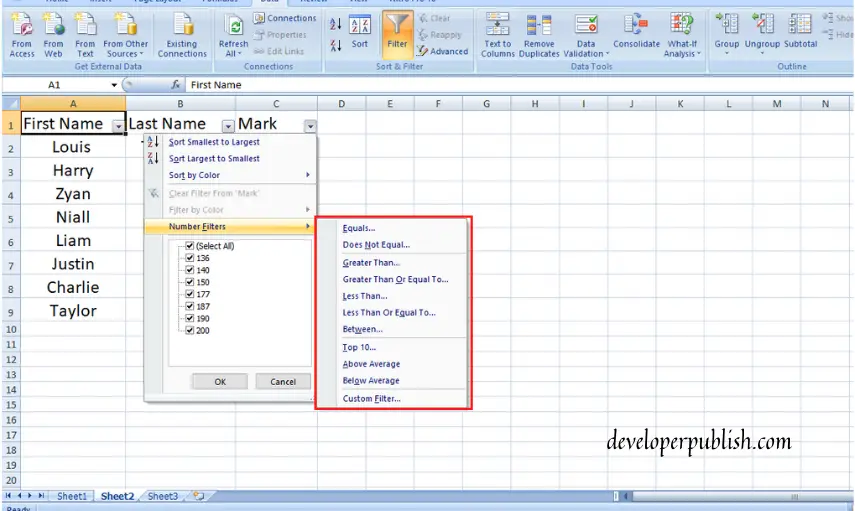Viewport: 855px width, 511px height.
Task: Expand Sort by Color submenu
Action: point(230,175)
